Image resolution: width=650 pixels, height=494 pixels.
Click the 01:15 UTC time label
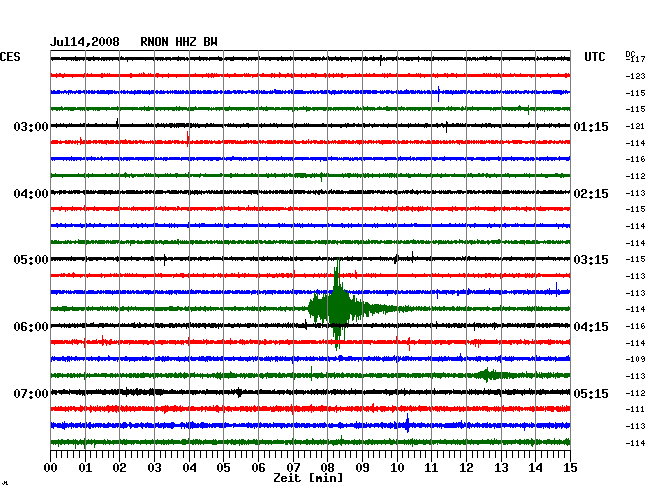591,126
